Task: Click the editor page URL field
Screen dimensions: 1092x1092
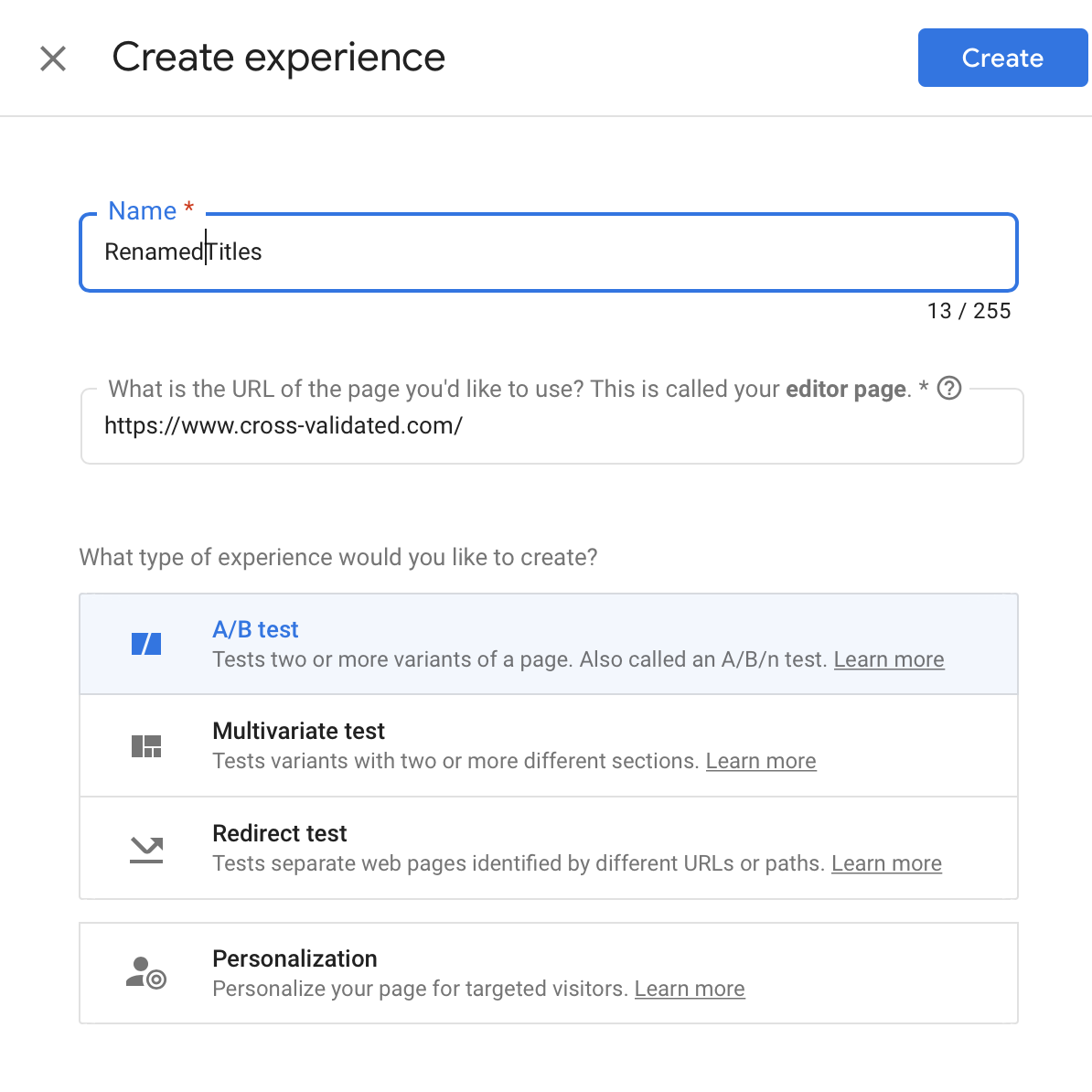Action: coord(552,426)
